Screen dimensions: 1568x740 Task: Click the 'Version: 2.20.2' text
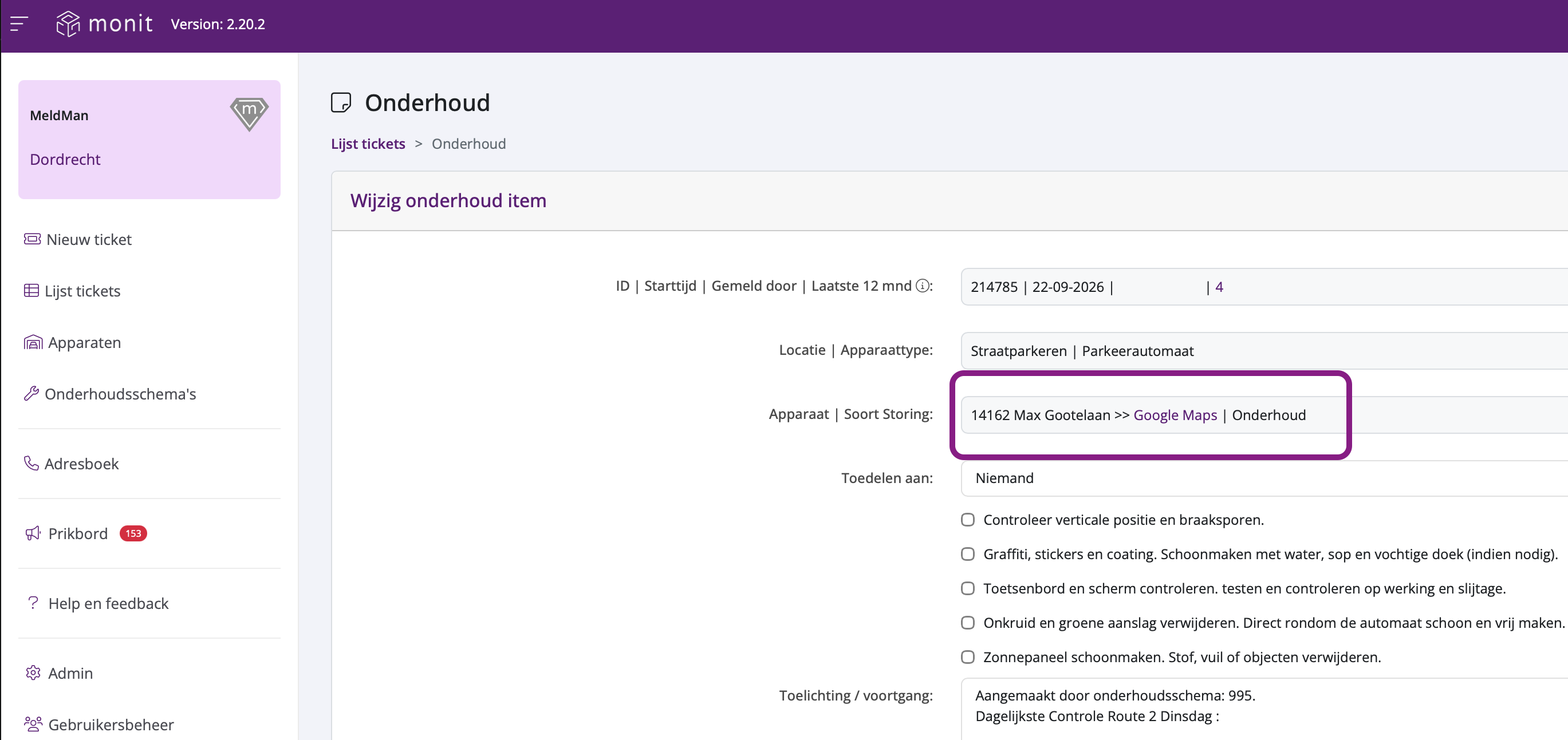218,23
